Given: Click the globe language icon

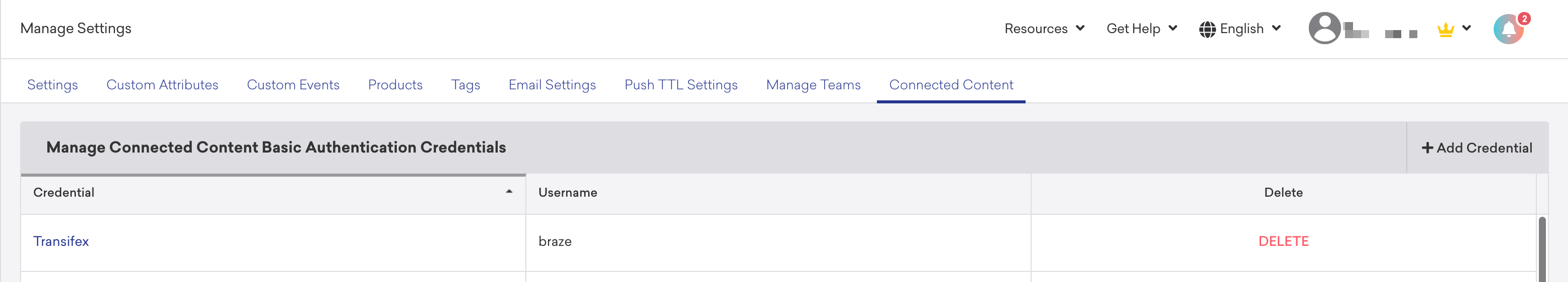Looking at the screenshot, I should click(1207, 29).
